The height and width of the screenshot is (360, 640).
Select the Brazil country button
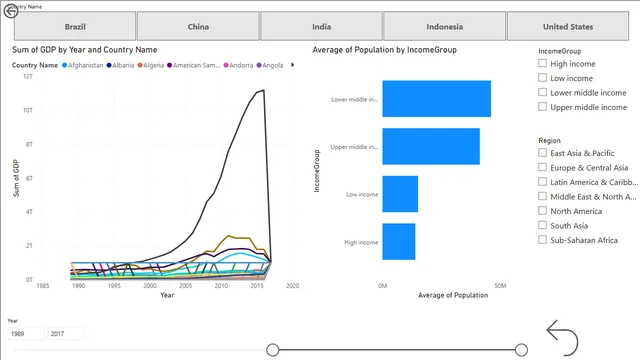tap(75, 27)
